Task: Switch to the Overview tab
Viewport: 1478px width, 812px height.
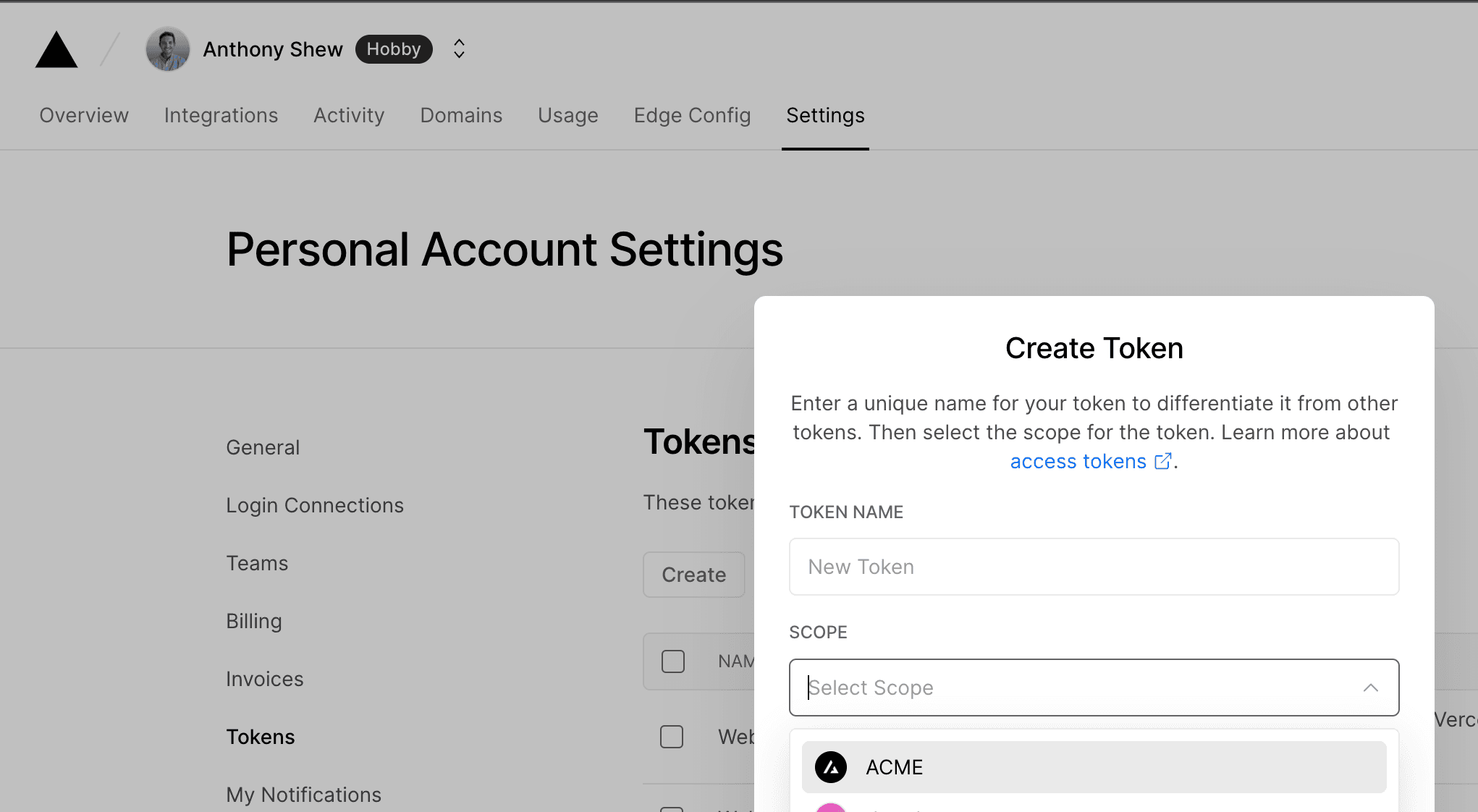Action: point(84,114)
